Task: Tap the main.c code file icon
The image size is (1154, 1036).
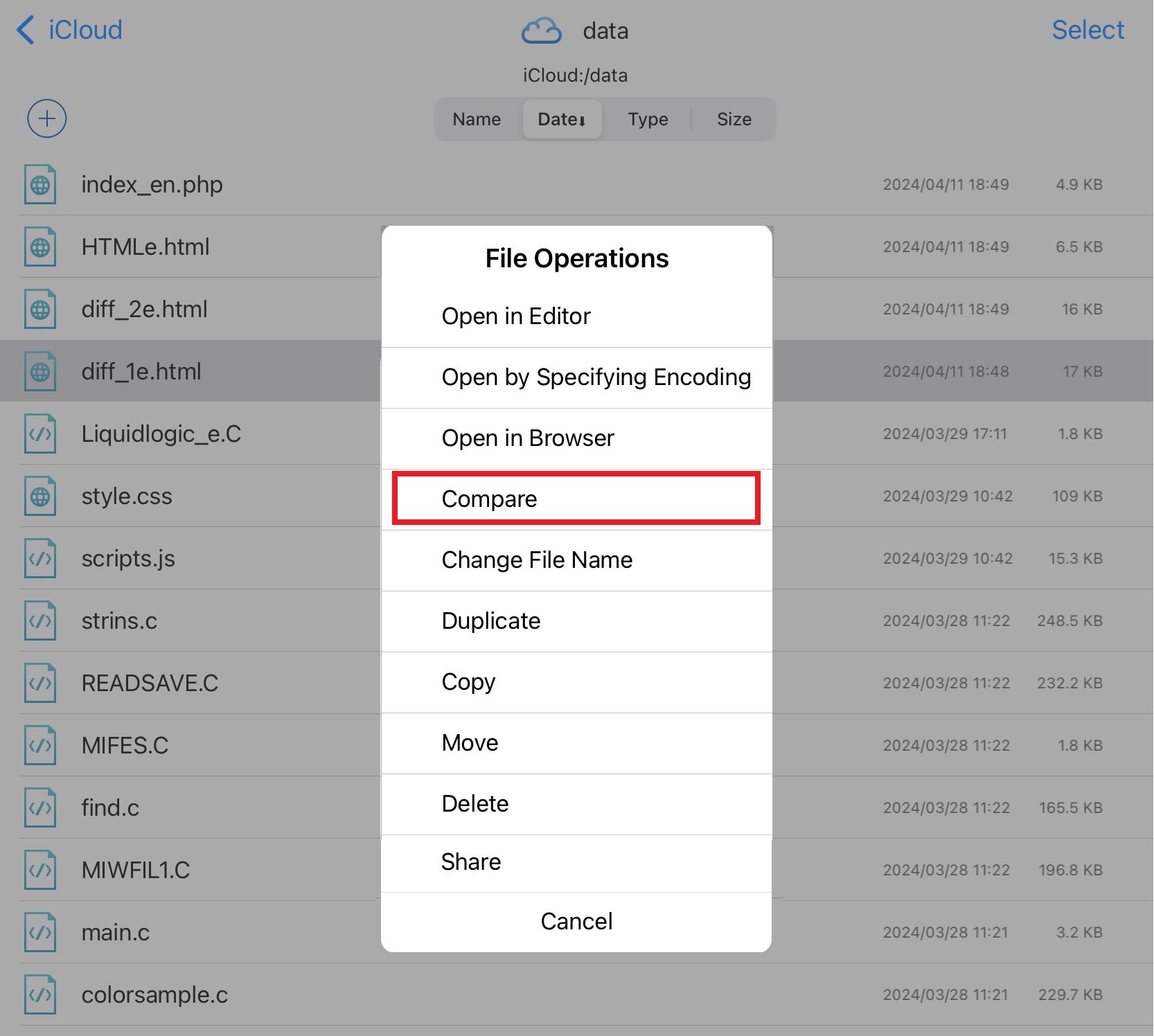Action: coord(40,933)
